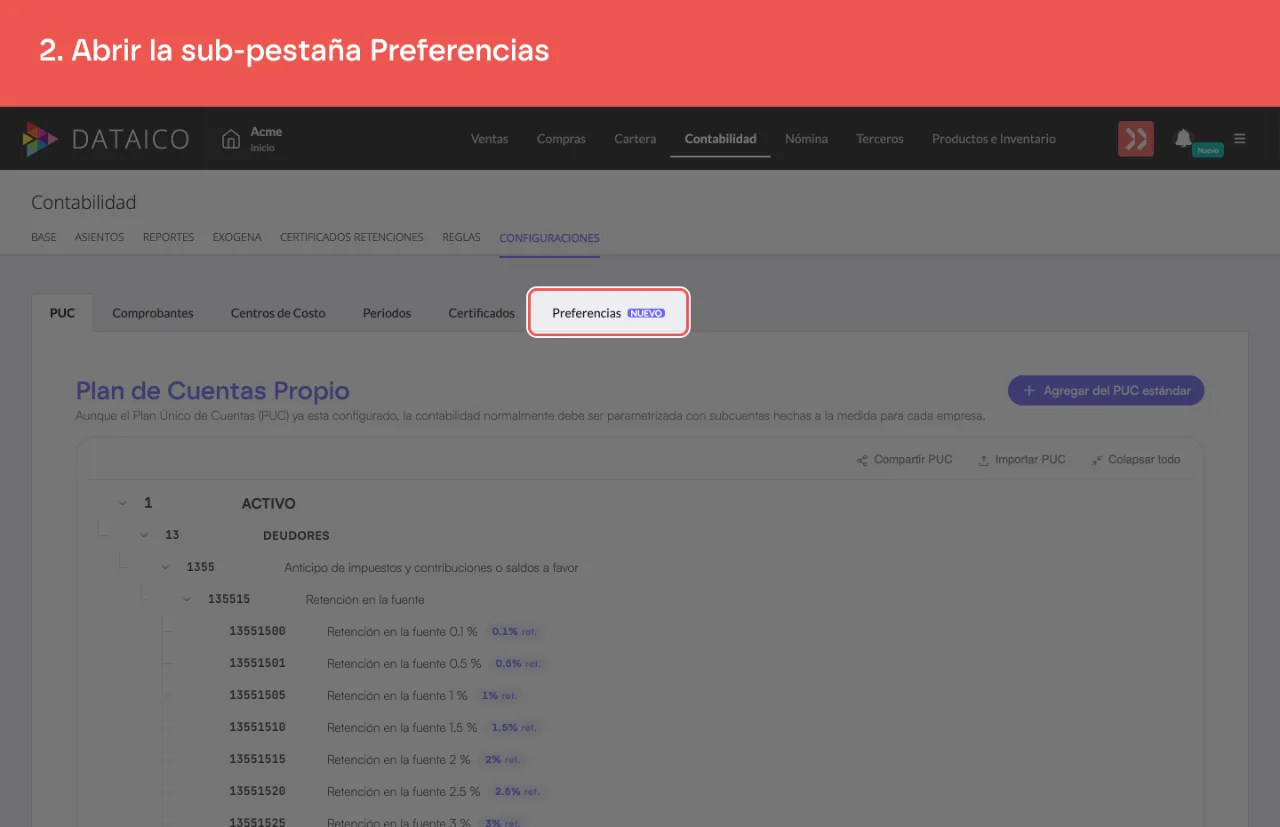Switch to the ASIENTOS sub-section
Image resolution: width=1280 pixels, height=827 pixels.
pyautogui.click(x=99, y=238)
